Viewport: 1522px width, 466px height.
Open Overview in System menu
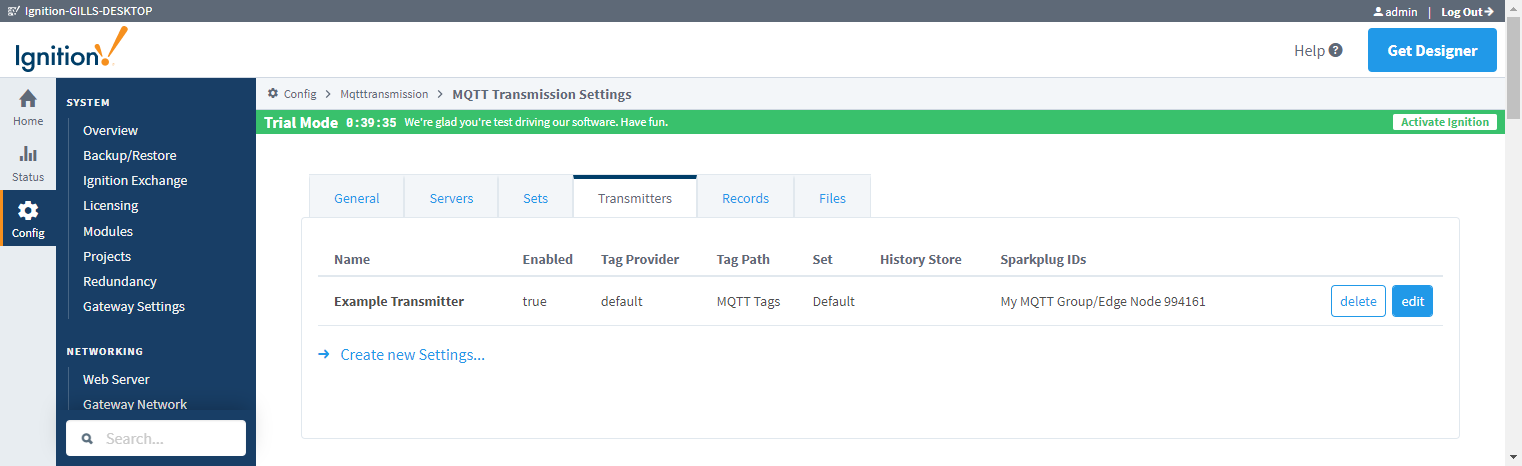point(110,130)
